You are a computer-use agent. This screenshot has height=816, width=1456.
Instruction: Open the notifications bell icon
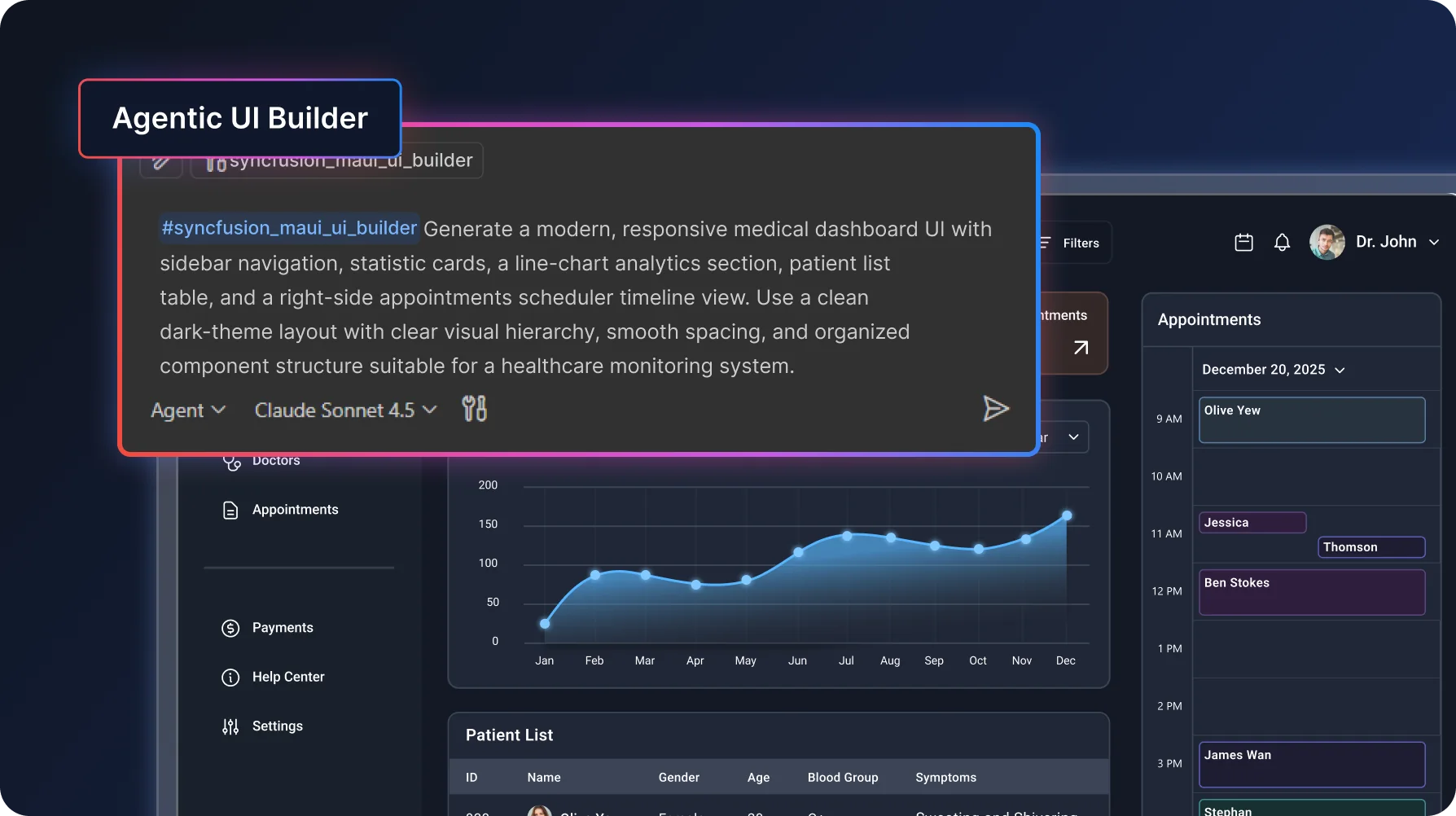coord(1282,243)
